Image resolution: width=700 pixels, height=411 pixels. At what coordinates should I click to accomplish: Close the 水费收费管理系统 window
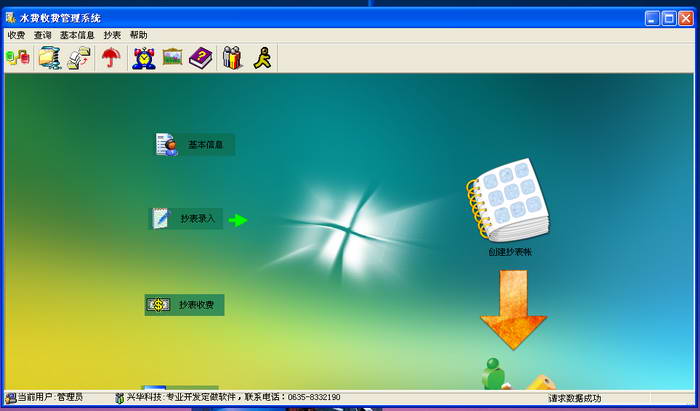click(686, 18)
